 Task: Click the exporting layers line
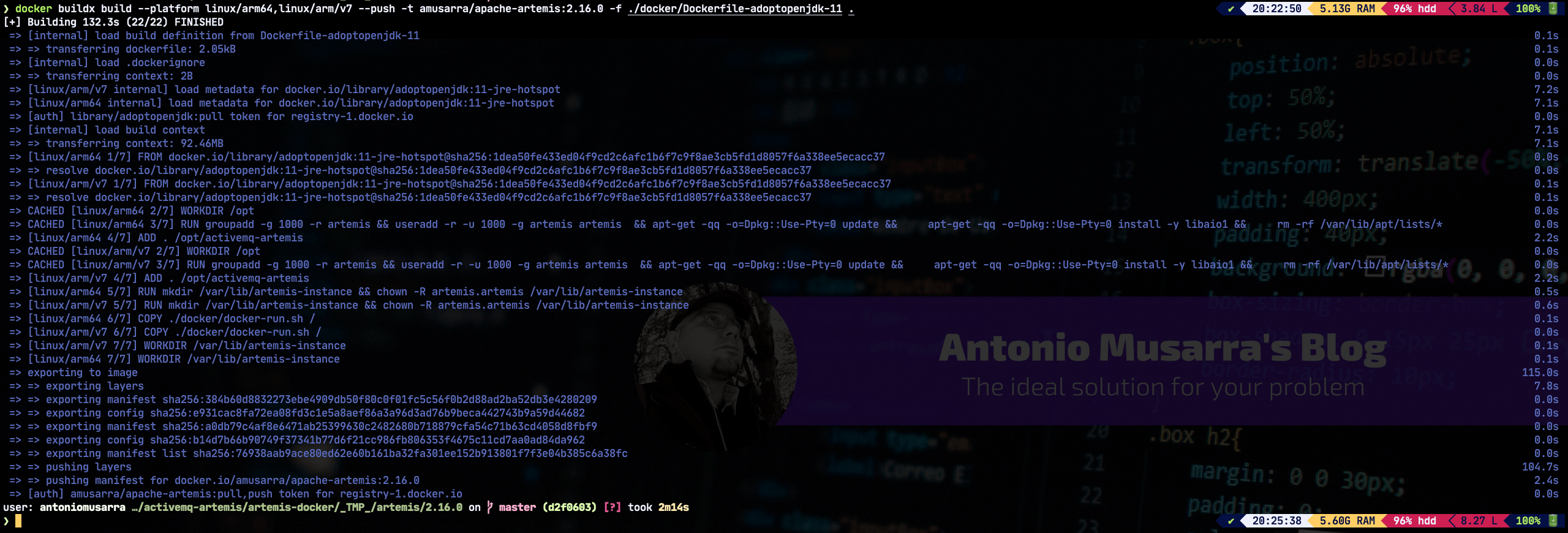tap(77, 386)
